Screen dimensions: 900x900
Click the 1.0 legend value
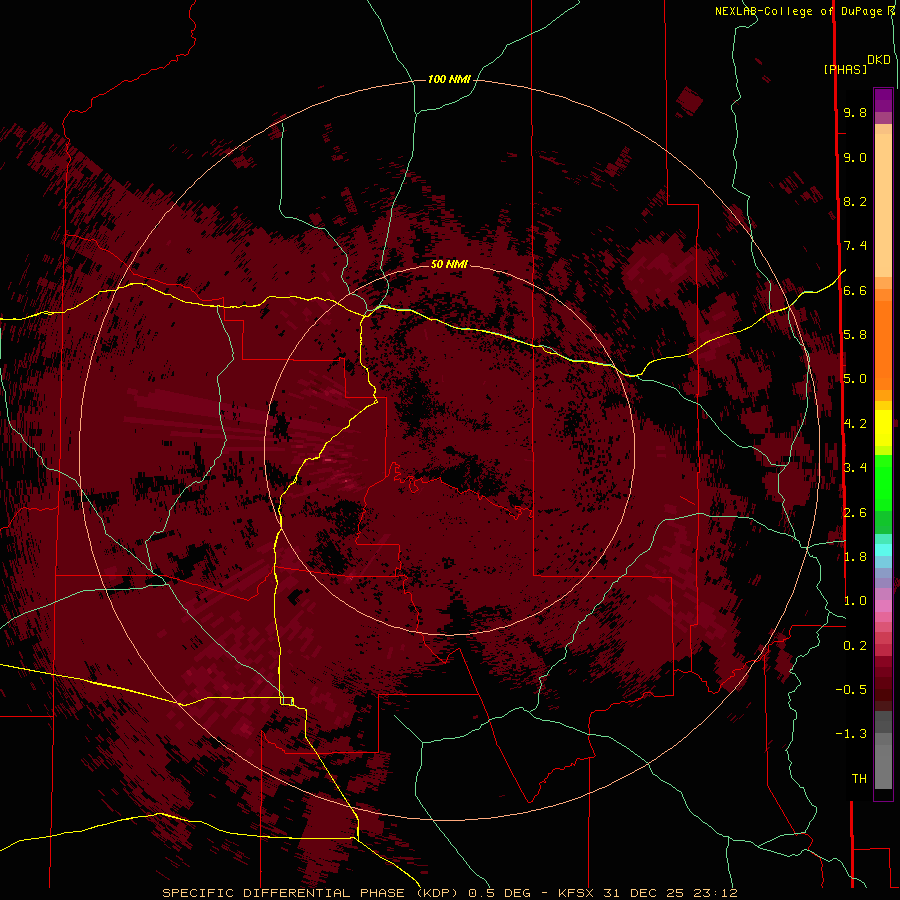pyautogui.click(x=855, y=601)
